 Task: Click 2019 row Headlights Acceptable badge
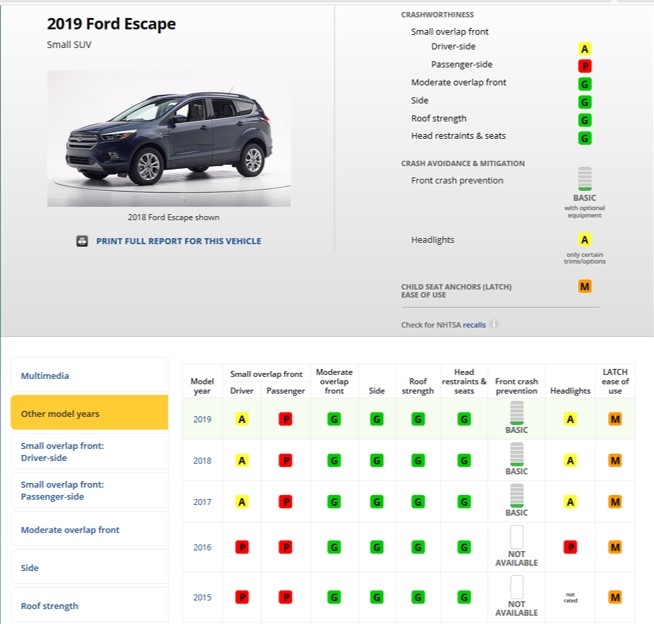[x=570, y=419]
